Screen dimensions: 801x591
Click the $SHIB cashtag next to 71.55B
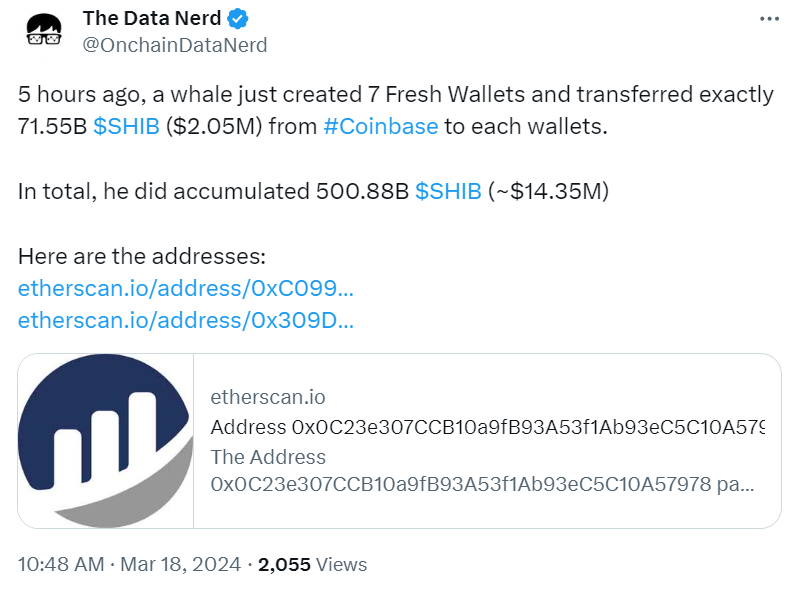tap(126, 126)
